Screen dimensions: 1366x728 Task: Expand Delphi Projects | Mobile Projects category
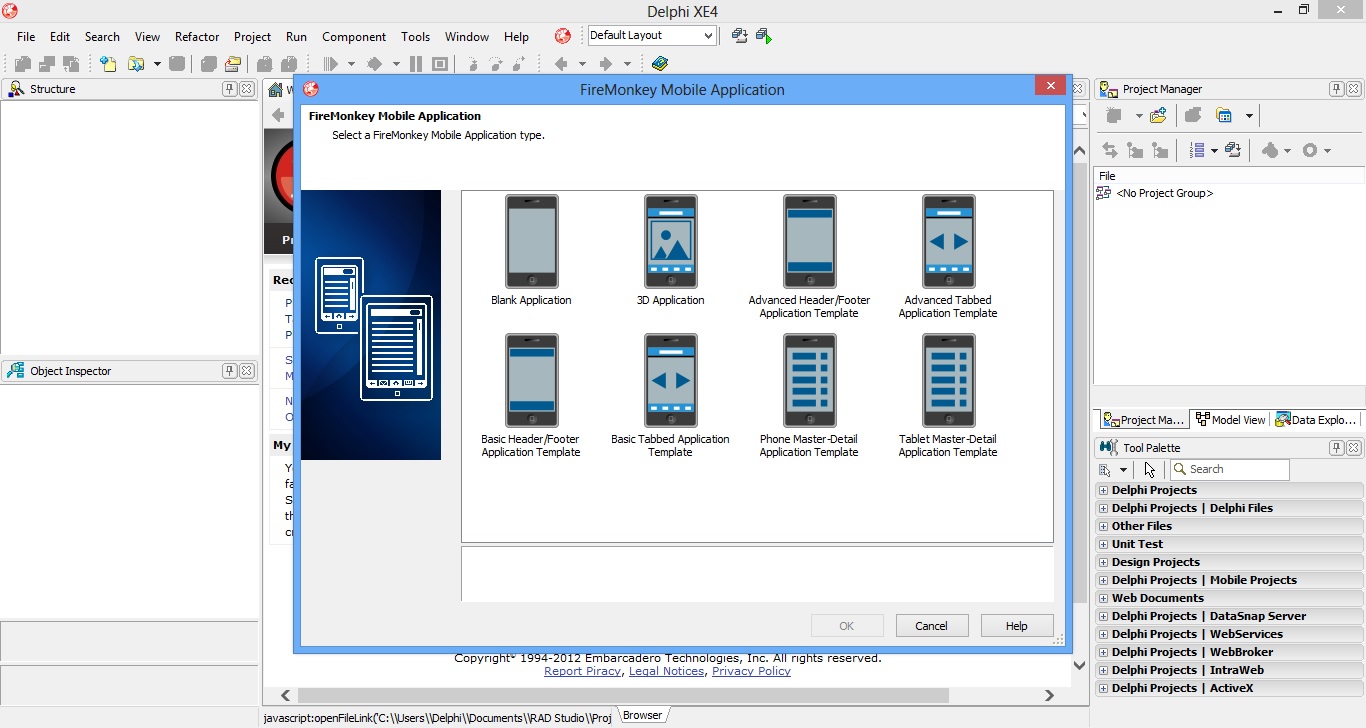pyautogui.click(x=1103, y=580)
